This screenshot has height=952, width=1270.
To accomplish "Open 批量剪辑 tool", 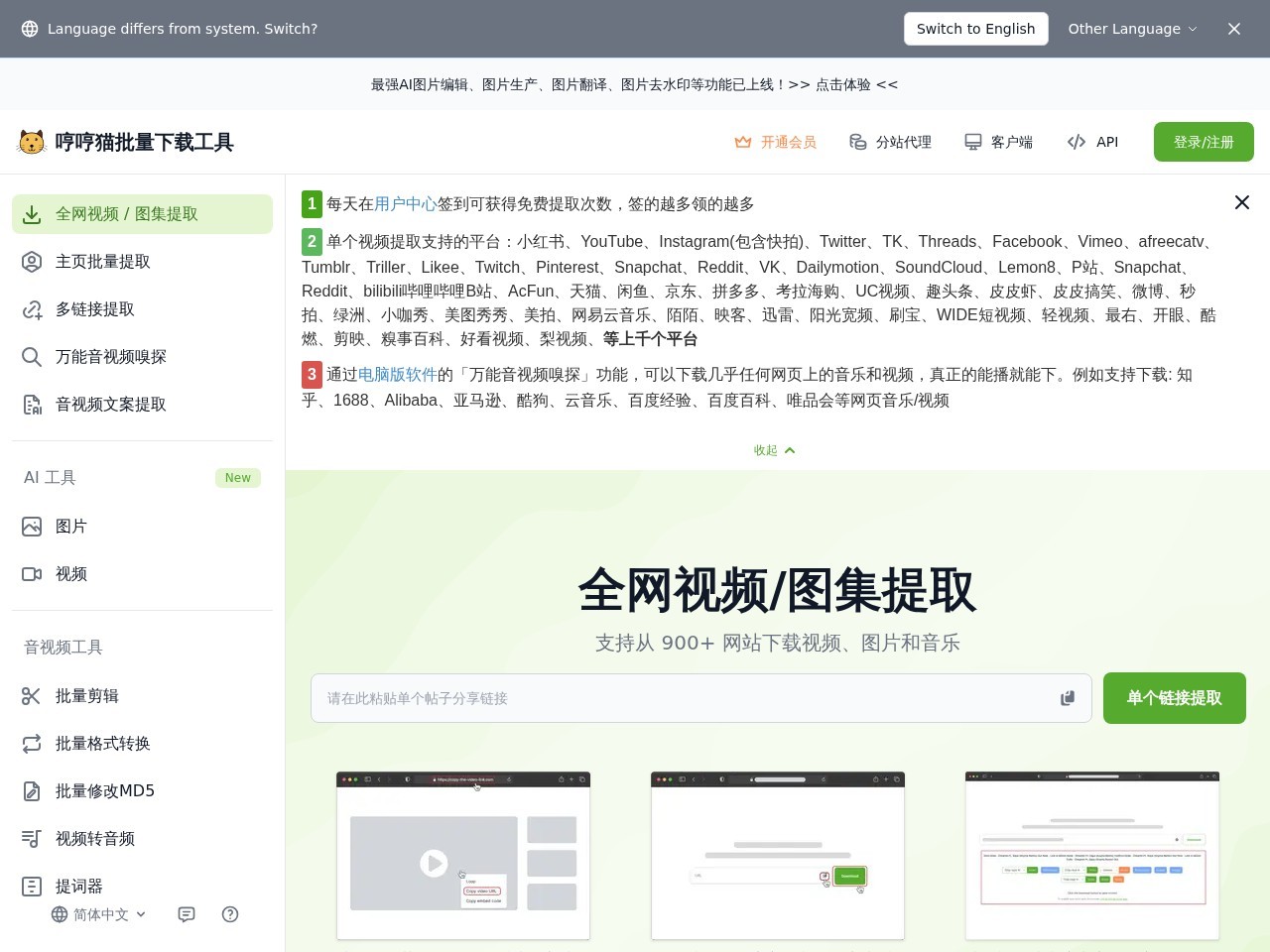I will (x=142, y=696).
